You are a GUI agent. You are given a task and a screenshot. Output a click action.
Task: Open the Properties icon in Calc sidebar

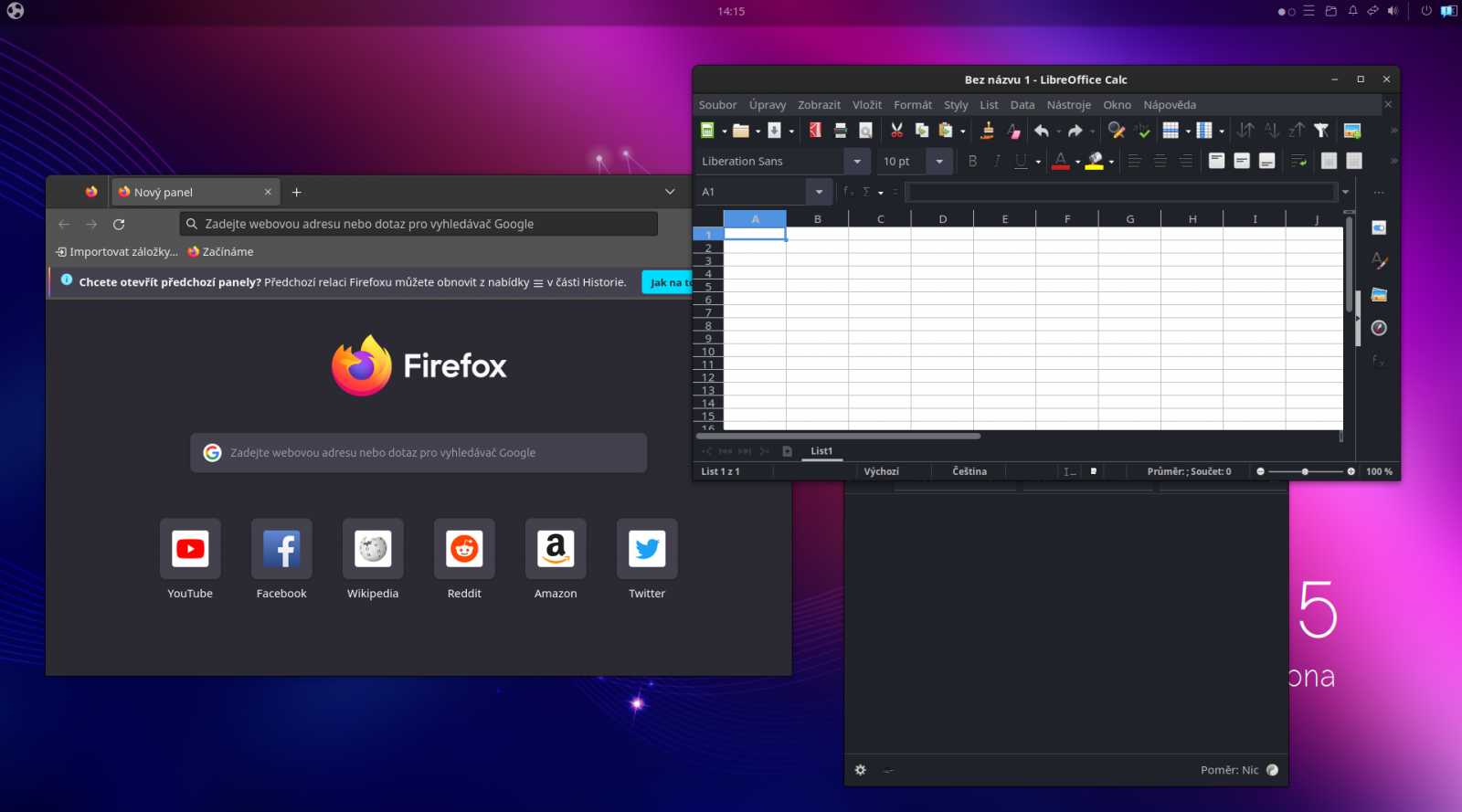[x=1379, y=227]
